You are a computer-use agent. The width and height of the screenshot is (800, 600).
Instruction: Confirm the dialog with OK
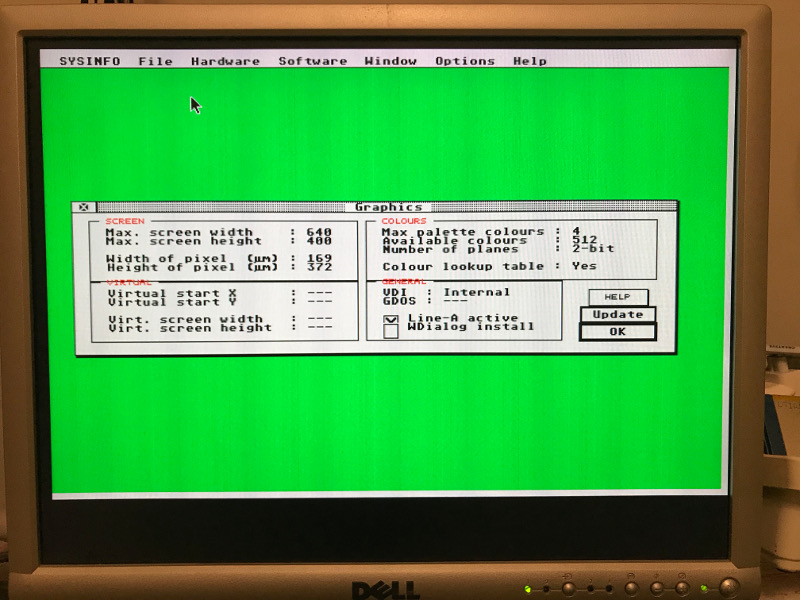point(617,331)
